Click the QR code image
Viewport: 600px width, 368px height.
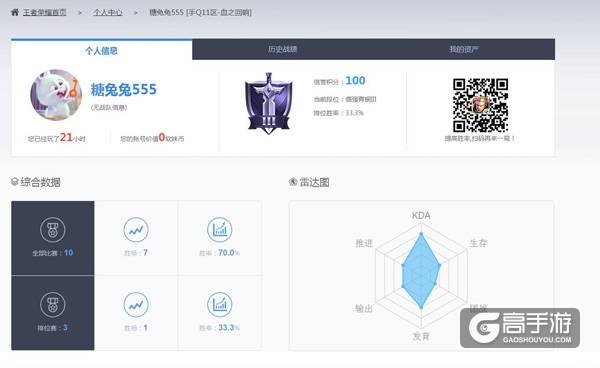click(481, 105)
